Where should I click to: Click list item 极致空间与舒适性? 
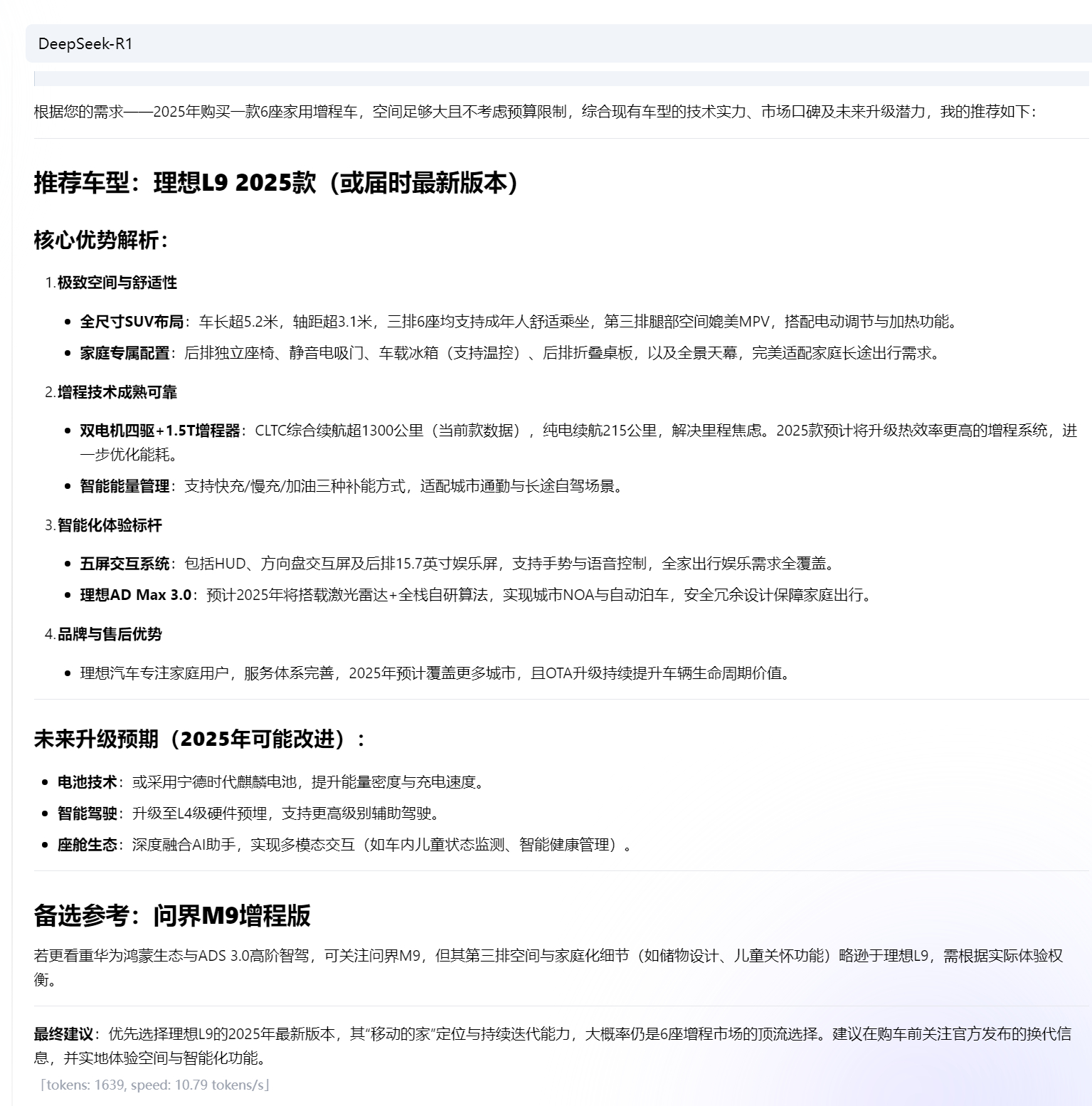pos(117,283)
